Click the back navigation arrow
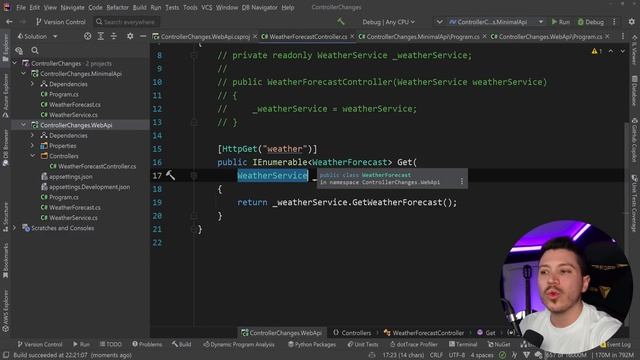 tap(9, 22)
